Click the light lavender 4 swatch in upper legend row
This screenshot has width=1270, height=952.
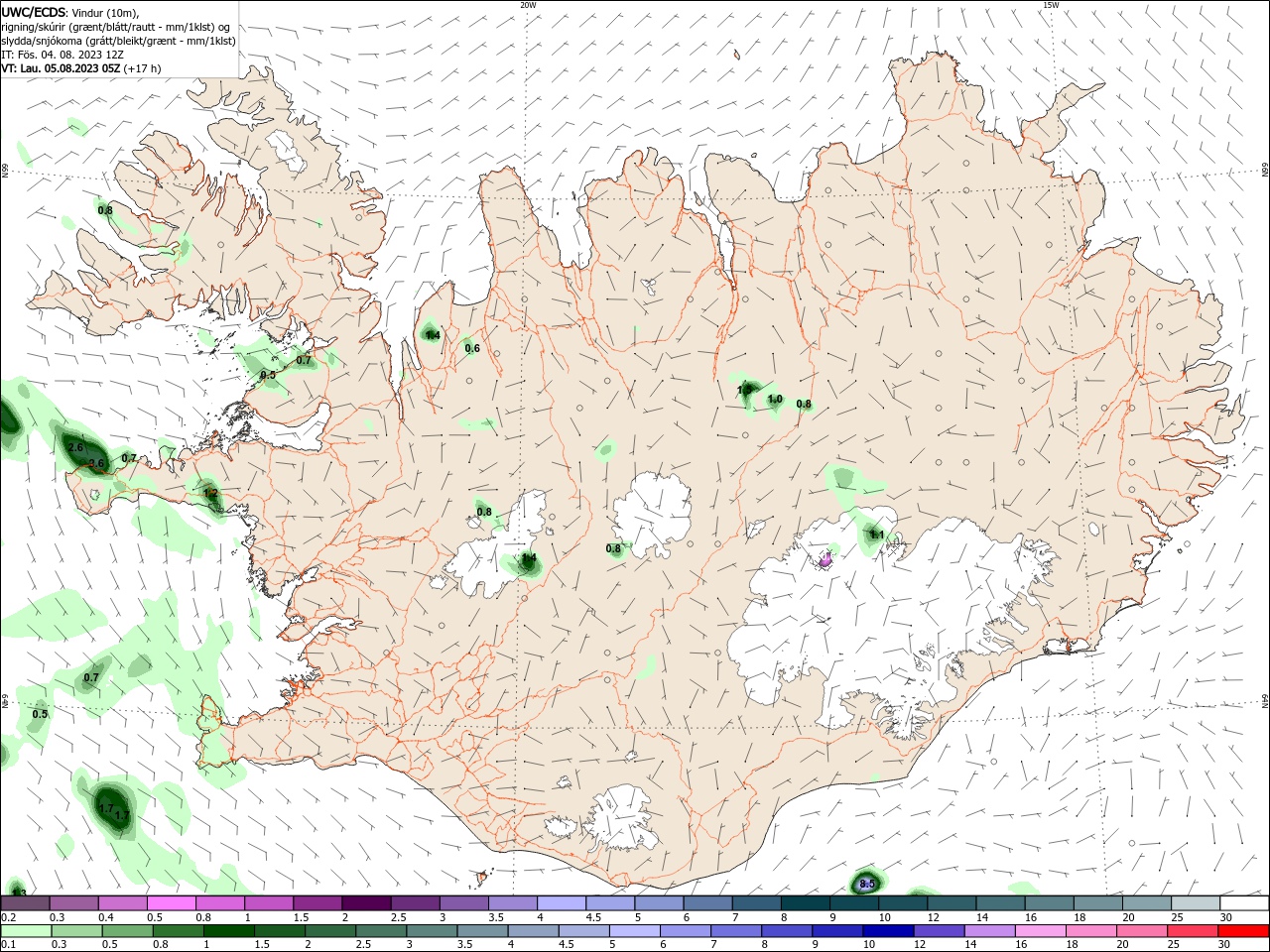click(x=561, y=902)
